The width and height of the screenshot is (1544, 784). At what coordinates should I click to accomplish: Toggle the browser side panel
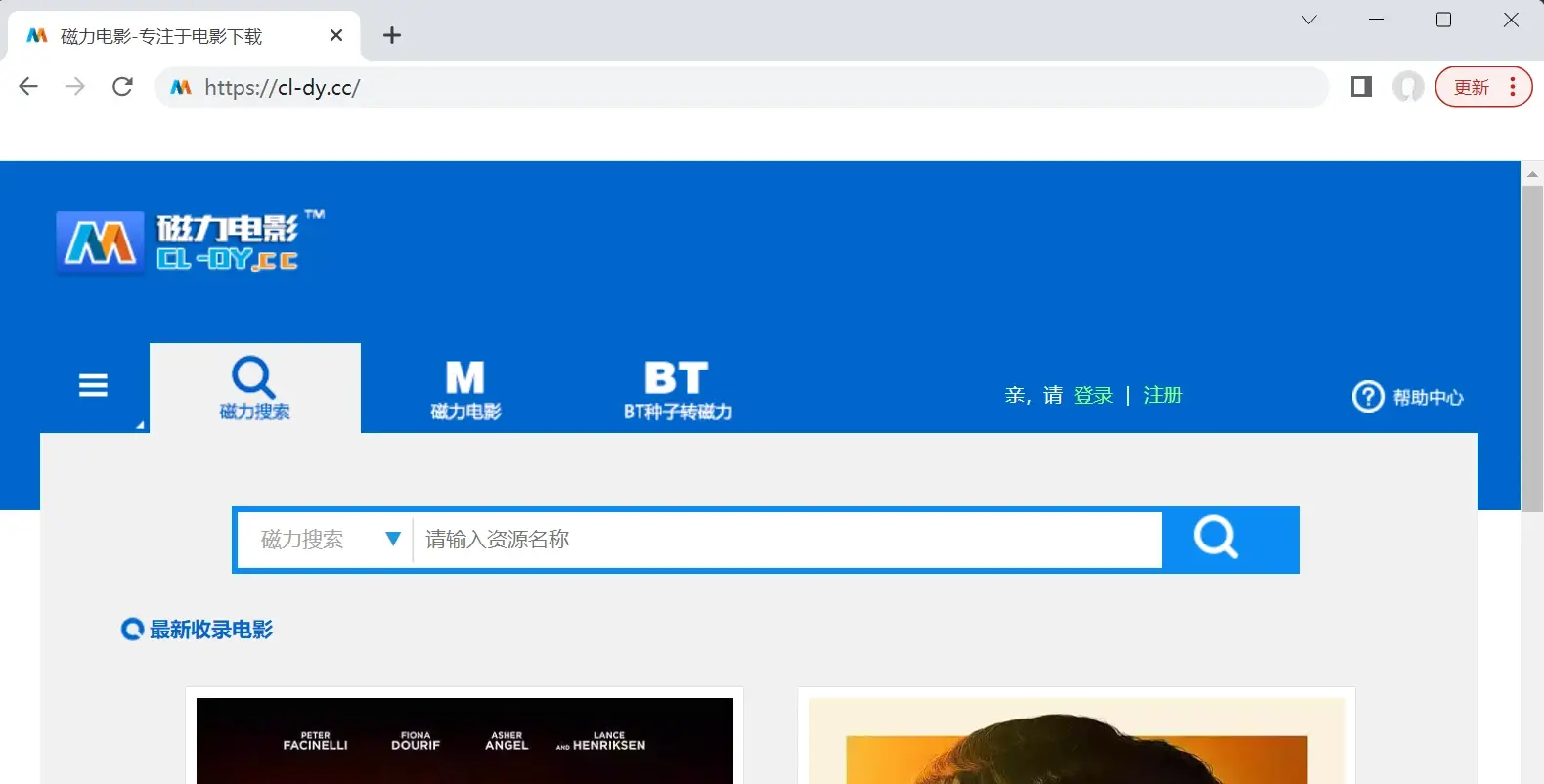1361,87
